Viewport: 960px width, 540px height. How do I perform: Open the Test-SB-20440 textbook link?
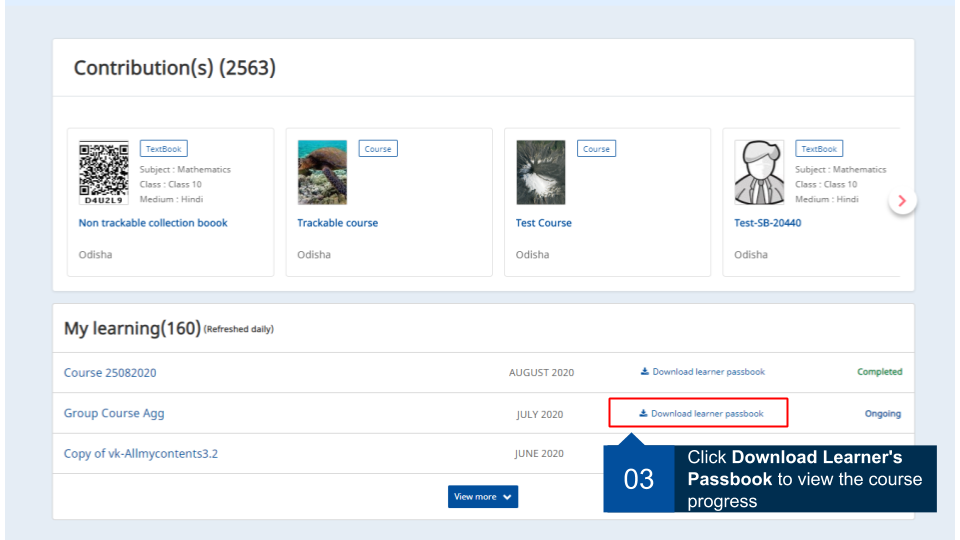point(767,223)
